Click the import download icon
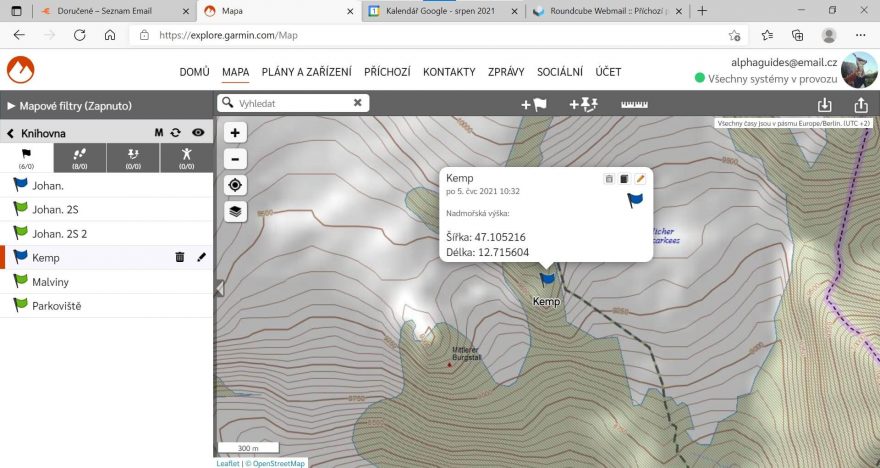 click(x=824, y=104)
